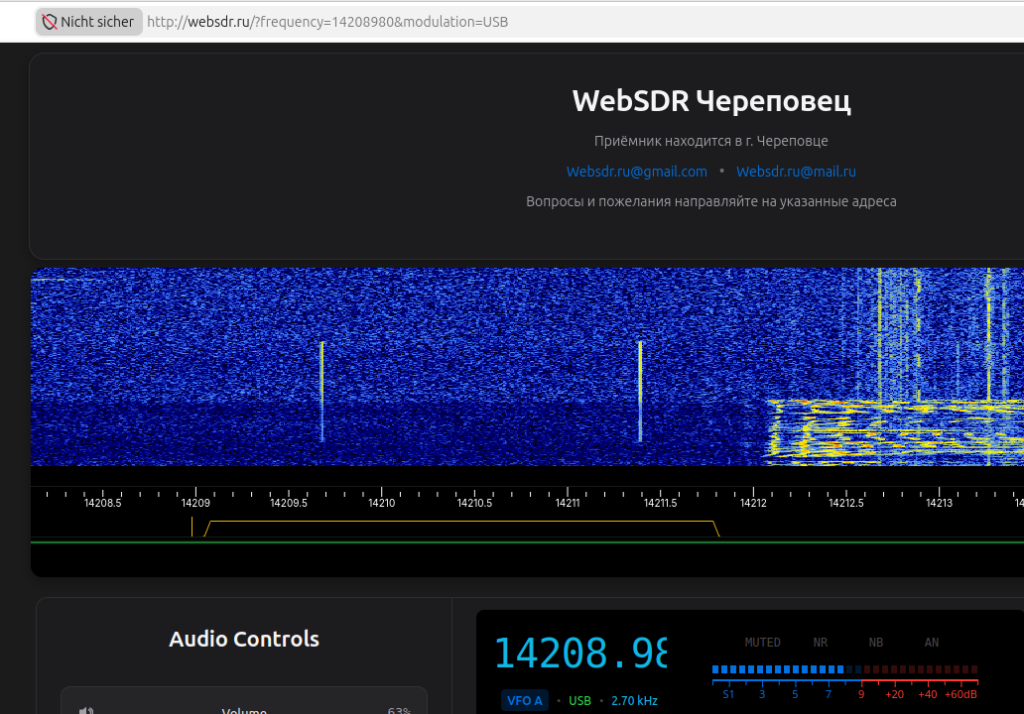Click the +20 mark on the S-meter
The height and width of the screenshot is (714, 1024).
tap(895, 694)
